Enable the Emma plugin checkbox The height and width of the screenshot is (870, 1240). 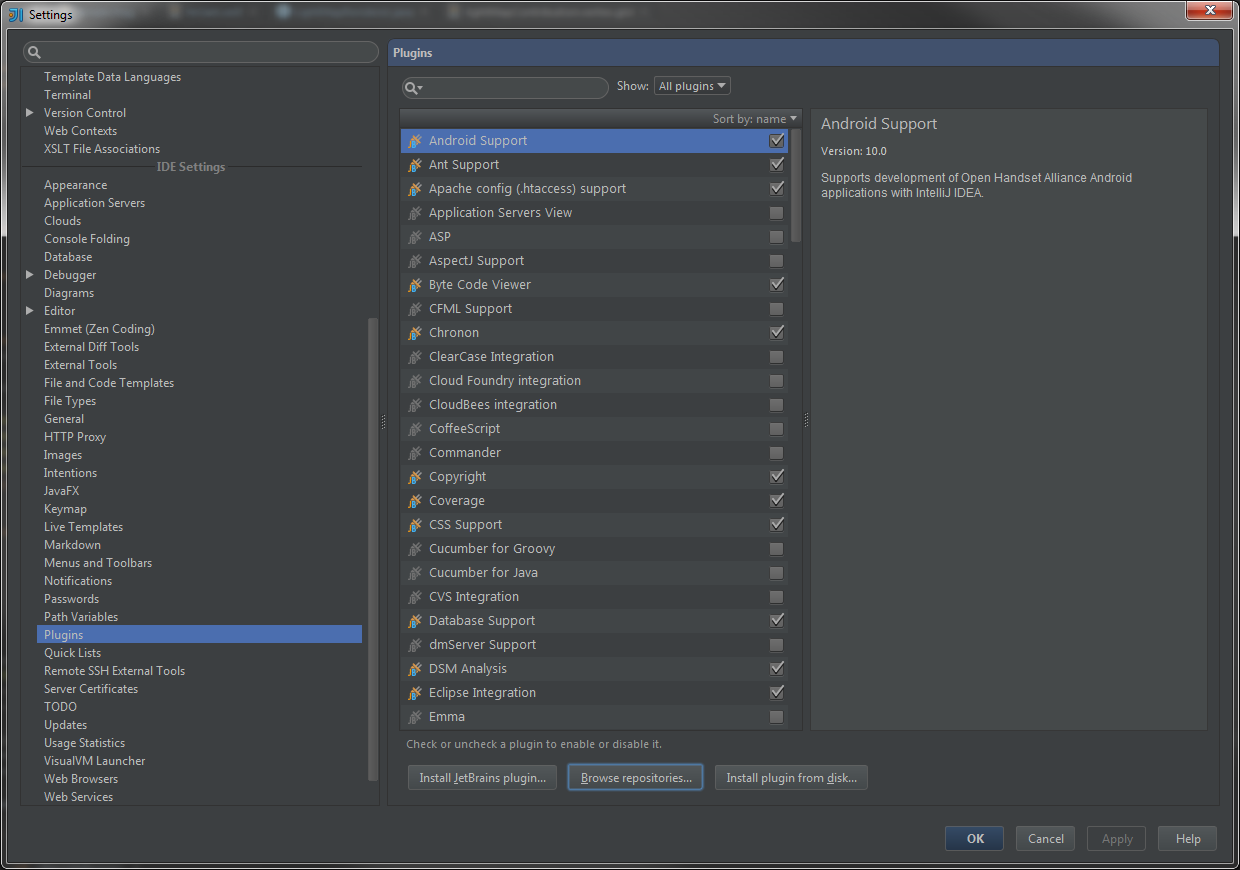coord(776,717)
